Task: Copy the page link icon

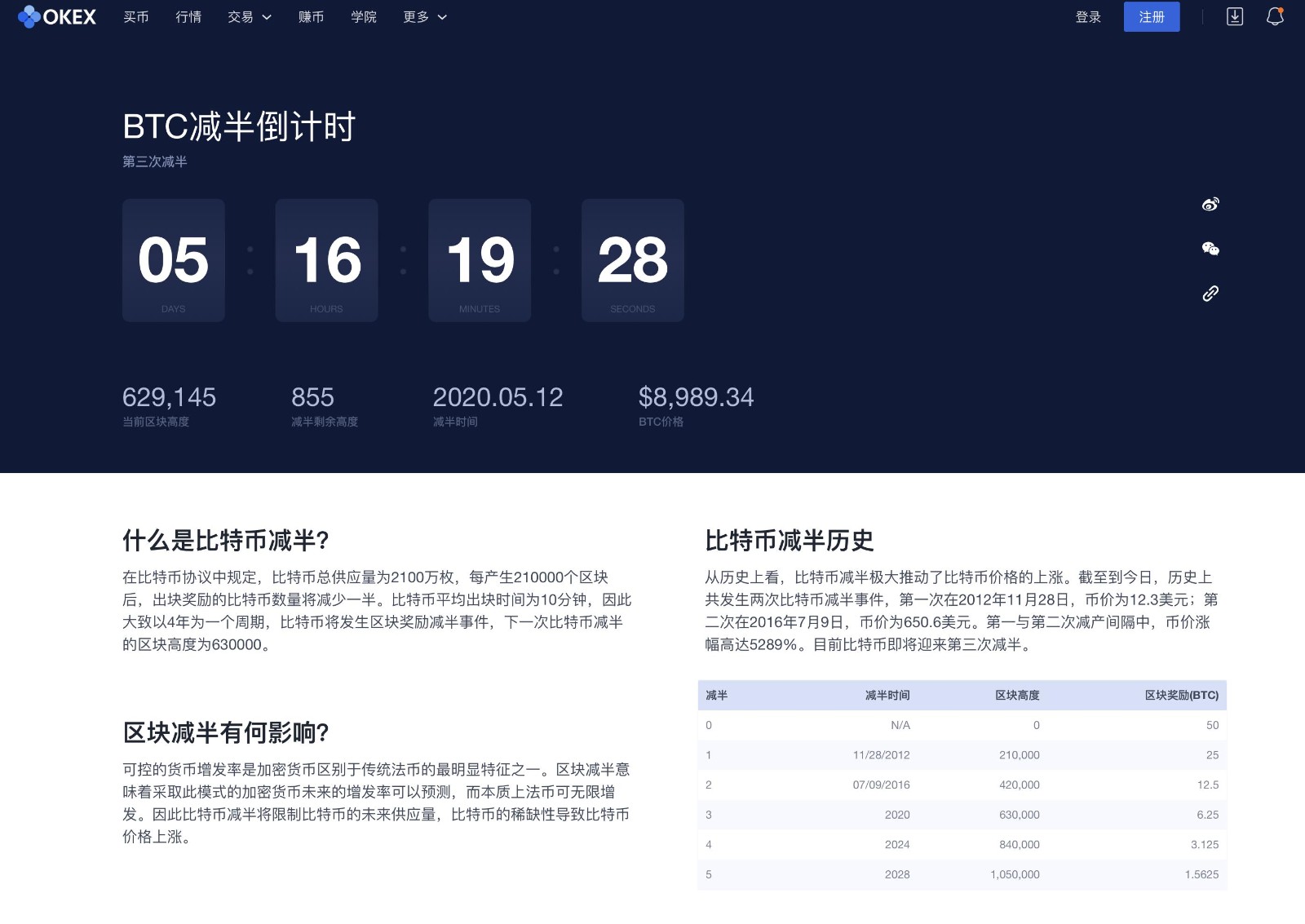Action: click(x=1210, y=294)
